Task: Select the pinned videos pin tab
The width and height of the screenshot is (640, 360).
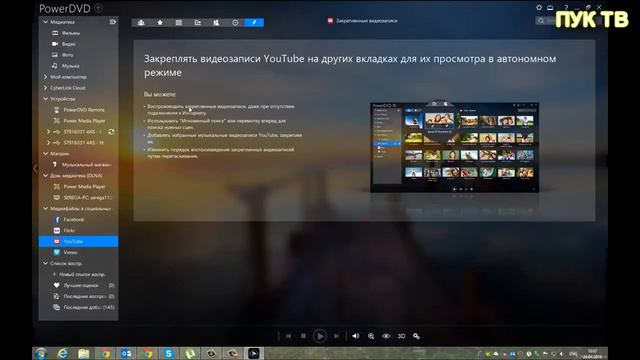Action: 254,22
